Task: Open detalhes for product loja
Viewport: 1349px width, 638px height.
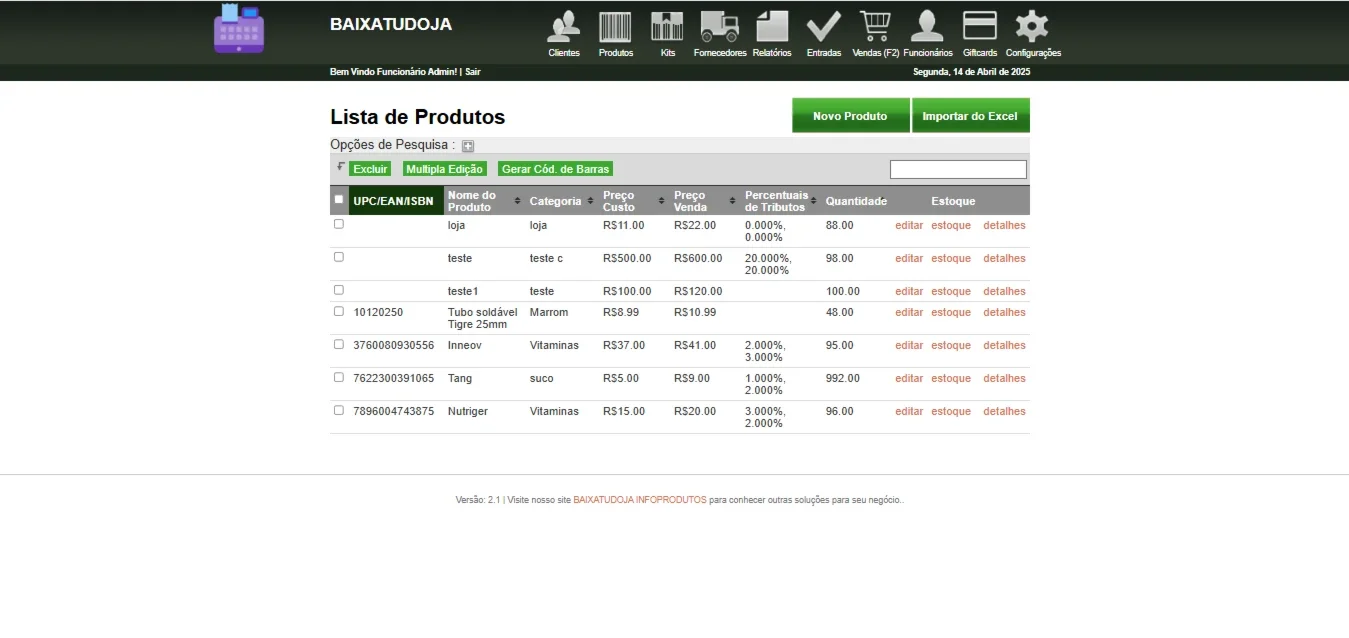Action: point(1004,225)
